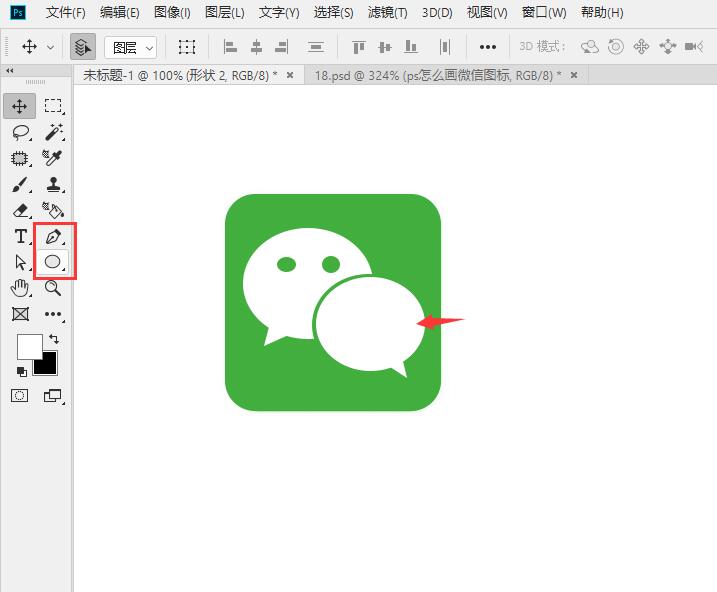717x592 pixels.
Task: Toggle the auto-select layer option
Action: click(x=83, y=47)
